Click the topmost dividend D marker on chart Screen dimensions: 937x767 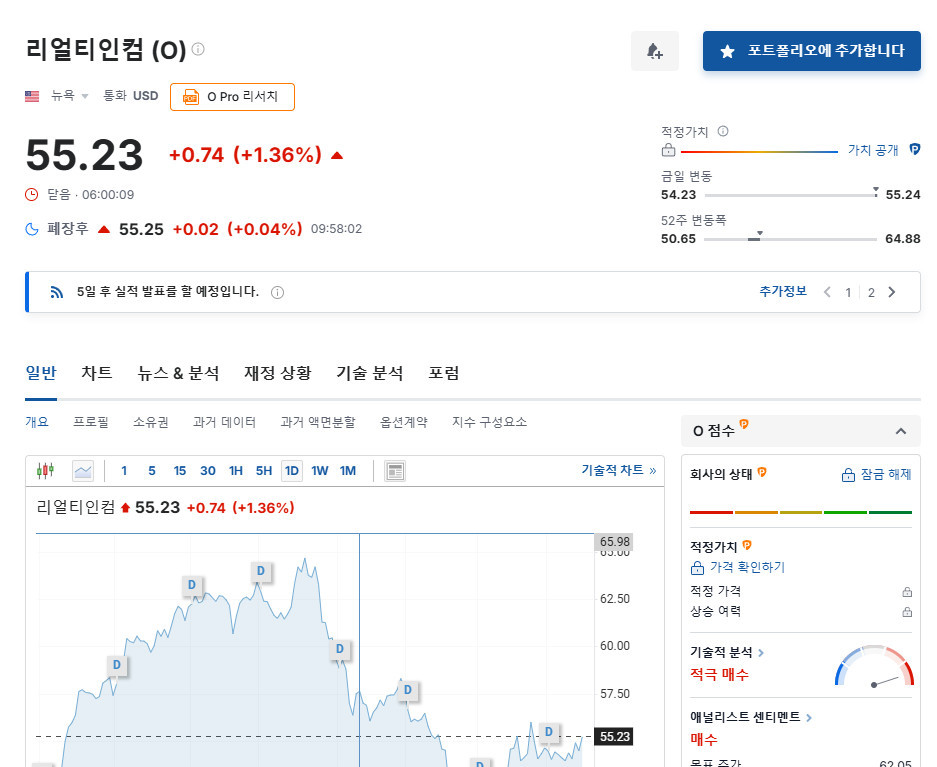click(x=261, y=571)
